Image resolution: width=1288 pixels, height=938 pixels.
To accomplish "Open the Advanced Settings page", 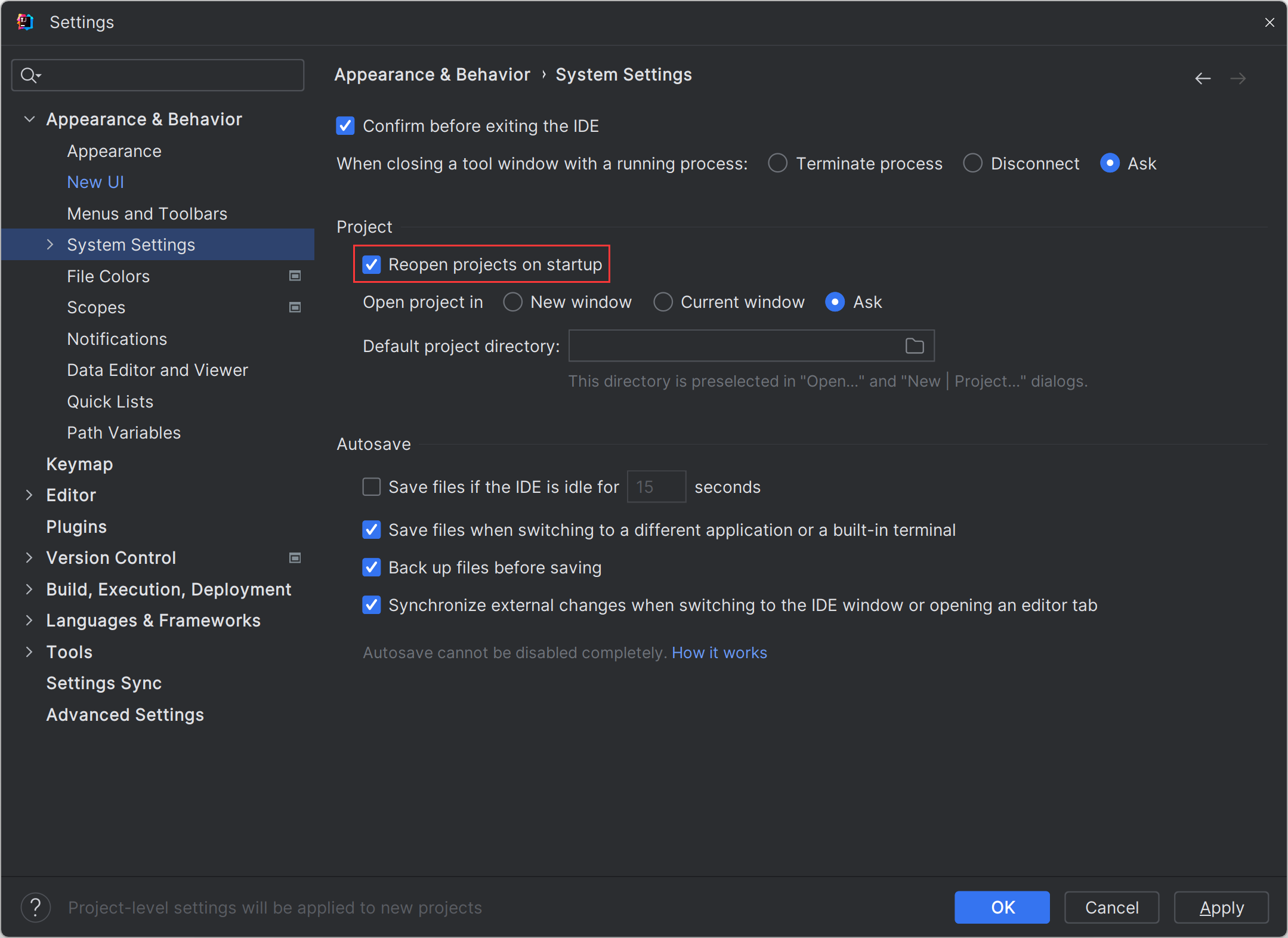I will click(x=125, y=715).
